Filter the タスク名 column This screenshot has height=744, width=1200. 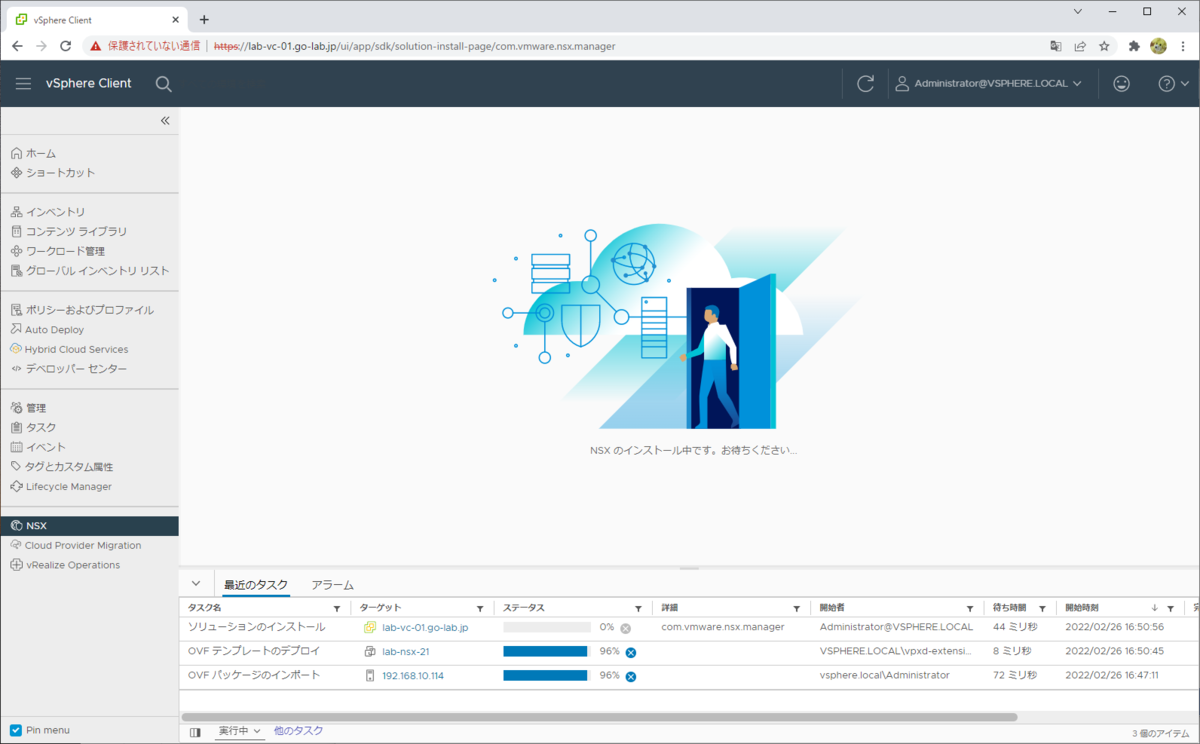(x=336, y=609)
